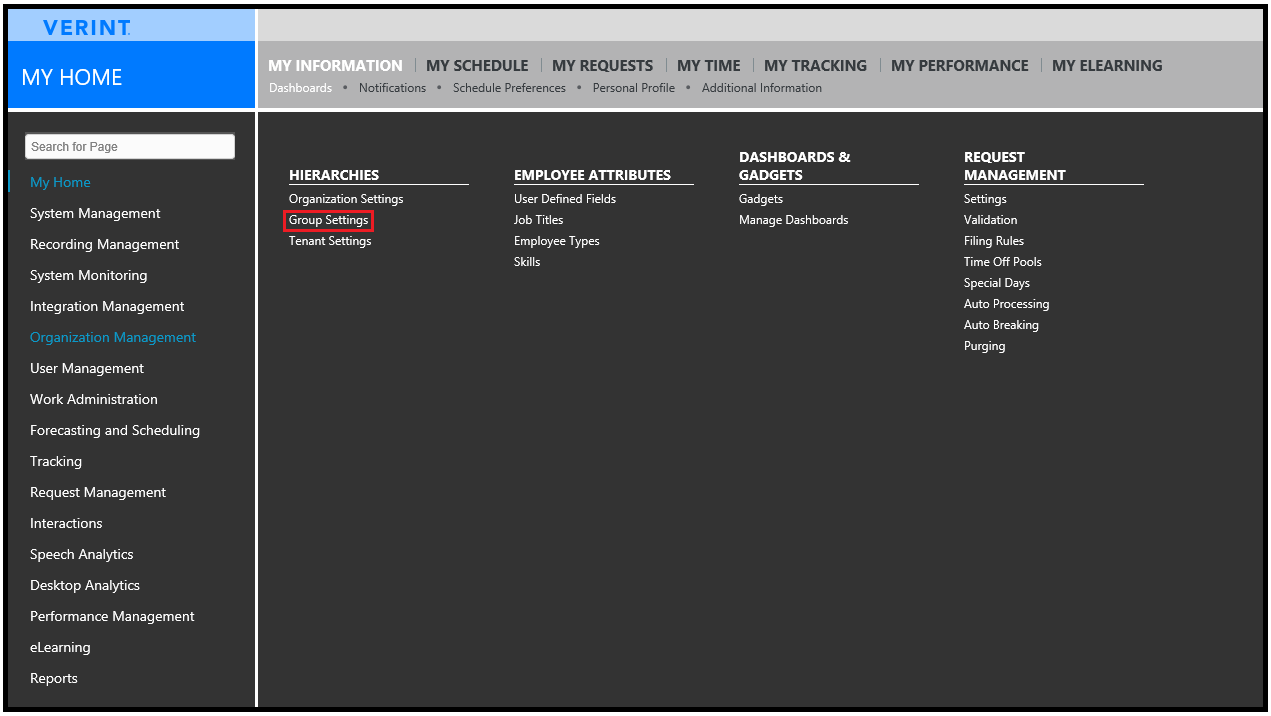
Task: Open the My Tracking tab
Action: [815, 66]
